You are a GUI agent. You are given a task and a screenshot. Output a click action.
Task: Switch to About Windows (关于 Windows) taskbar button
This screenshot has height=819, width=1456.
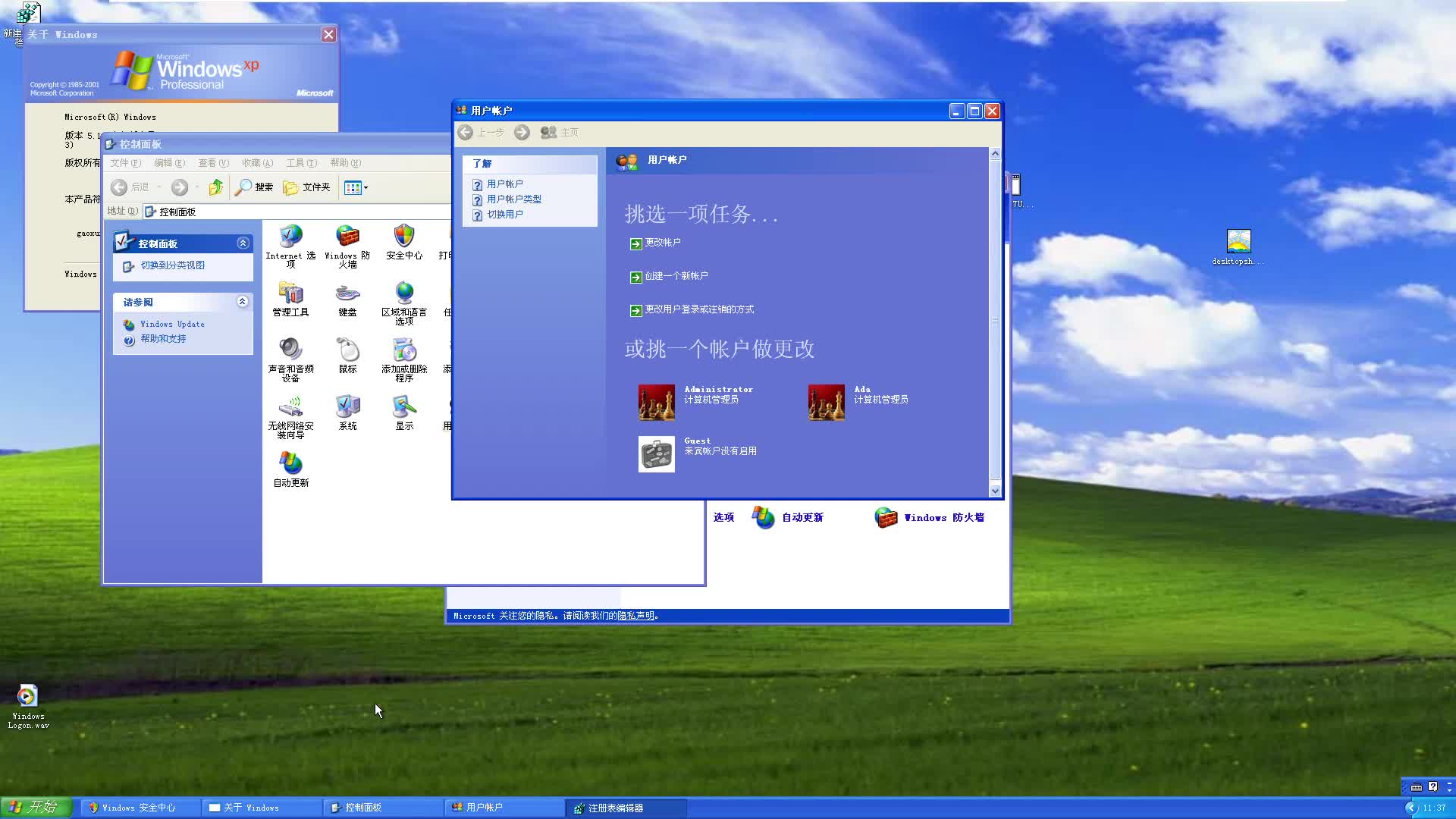[261, 808]
